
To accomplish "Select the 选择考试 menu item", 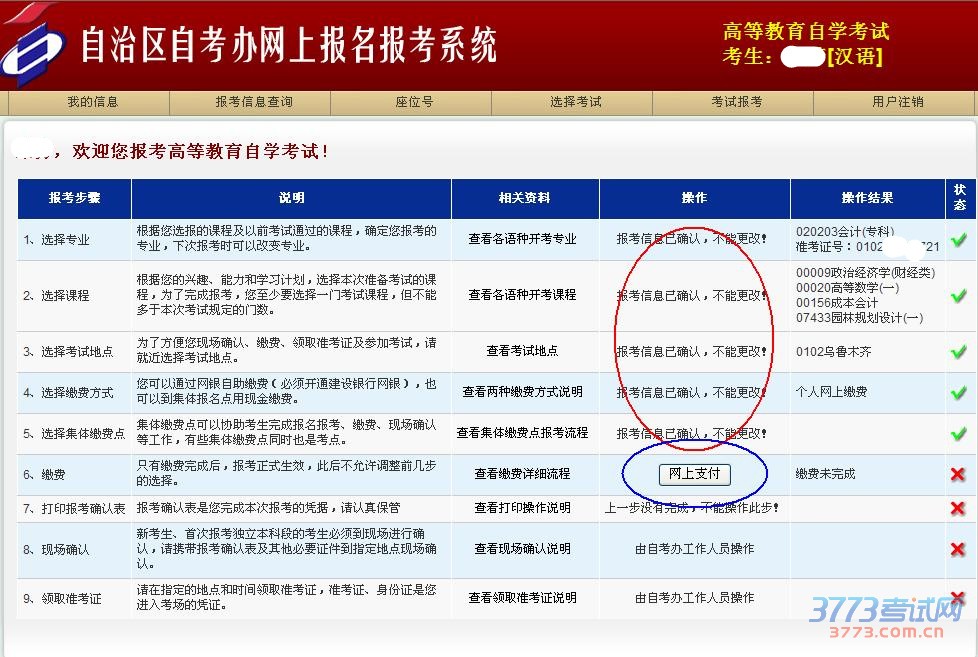I will pos(576,102).
